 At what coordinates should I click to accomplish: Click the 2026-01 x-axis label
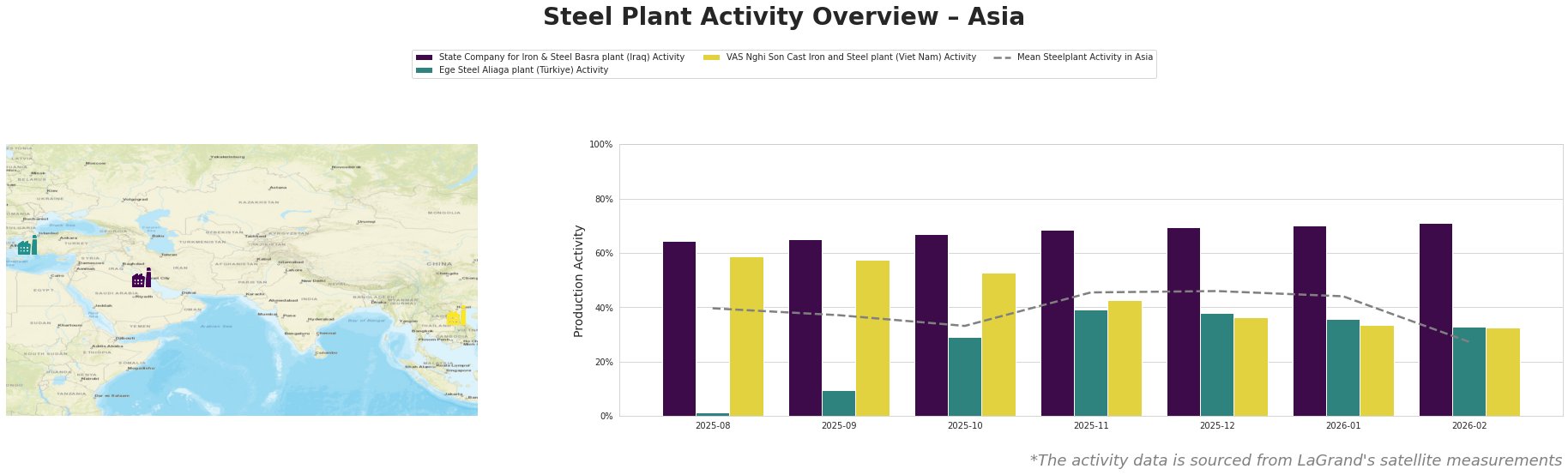pos(1342,425)
